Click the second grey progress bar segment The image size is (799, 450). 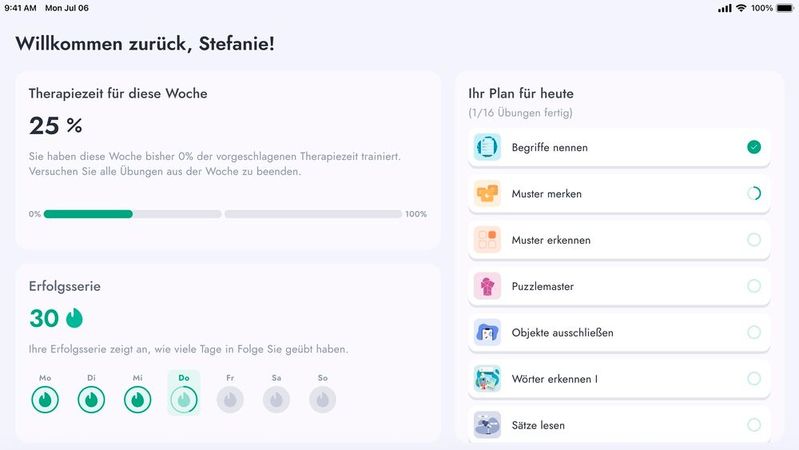tap(313, 214)
